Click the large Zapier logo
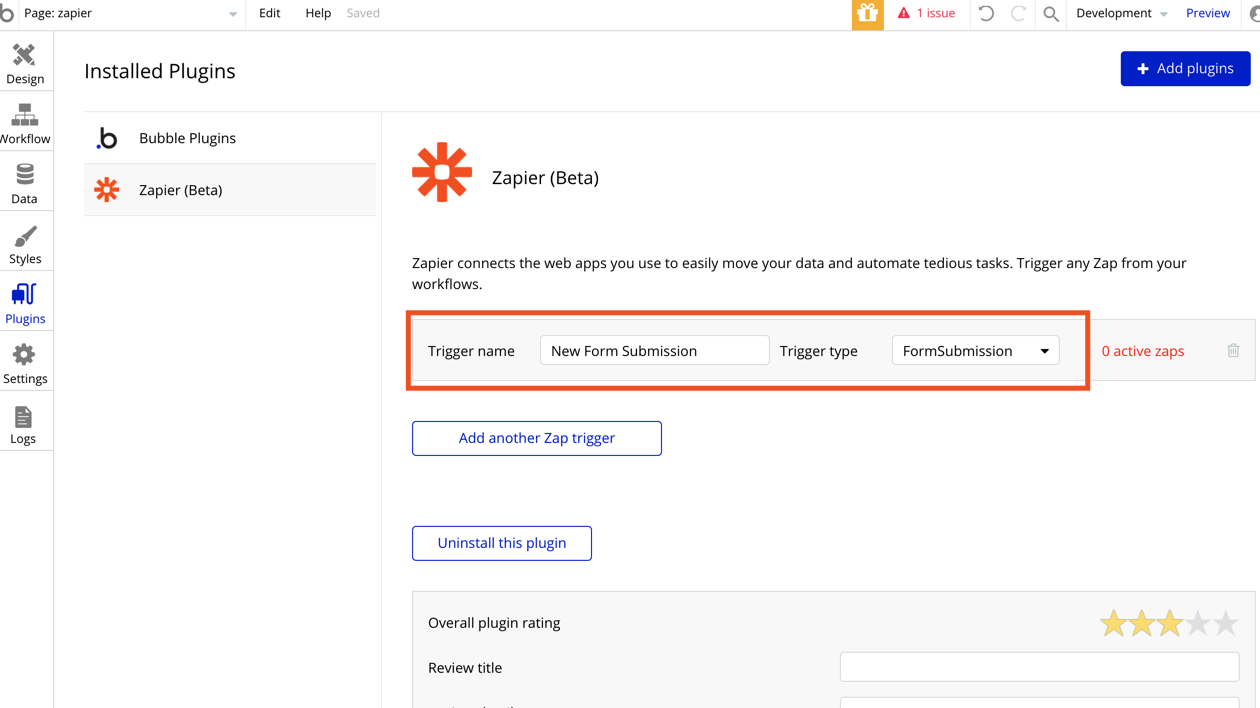1260x708 pixels. coord(442,172)
